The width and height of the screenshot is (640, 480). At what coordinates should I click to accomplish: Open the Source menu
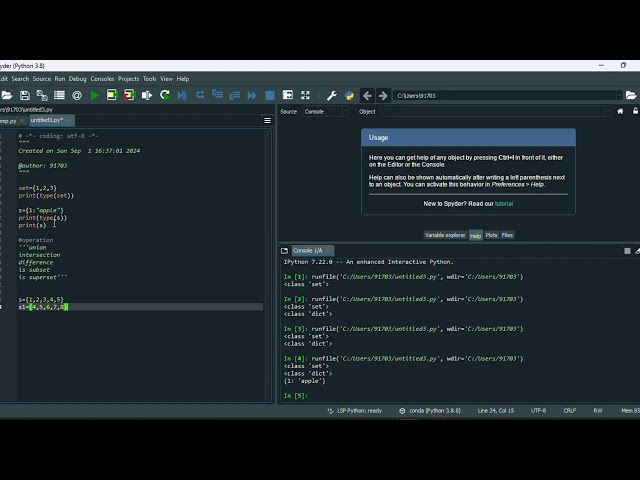42,79
